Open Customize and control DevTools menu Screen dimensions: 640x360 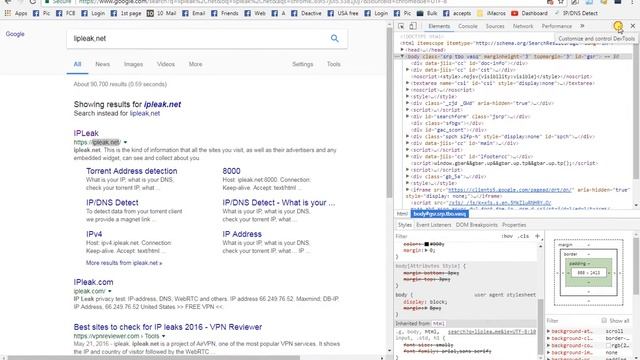pos(618,26)
